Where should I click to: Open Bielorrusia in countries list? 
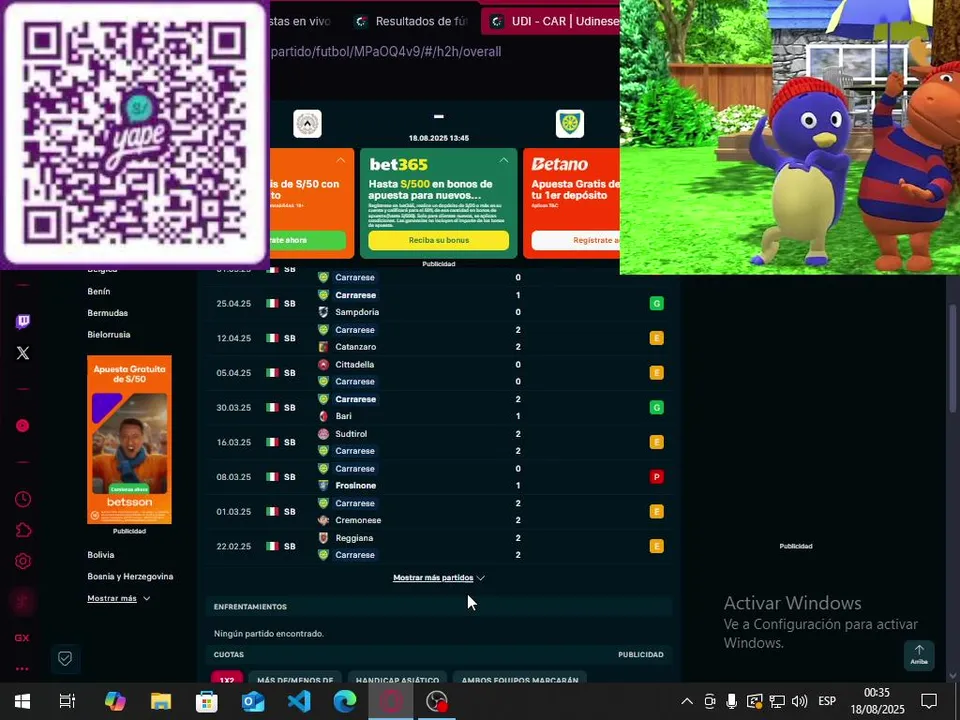[x=108, y=334]
